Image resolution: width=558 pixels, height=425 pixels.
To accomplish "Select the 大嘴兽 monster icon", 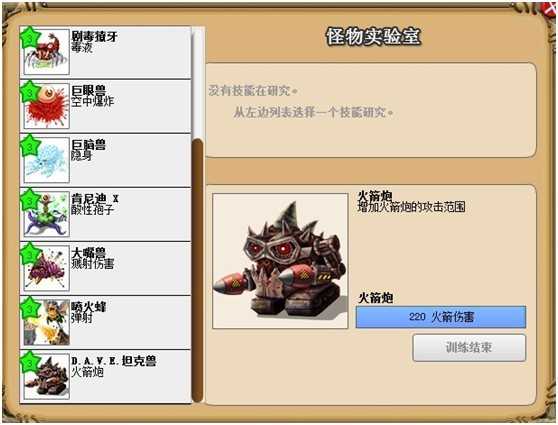I will [46, 268].
